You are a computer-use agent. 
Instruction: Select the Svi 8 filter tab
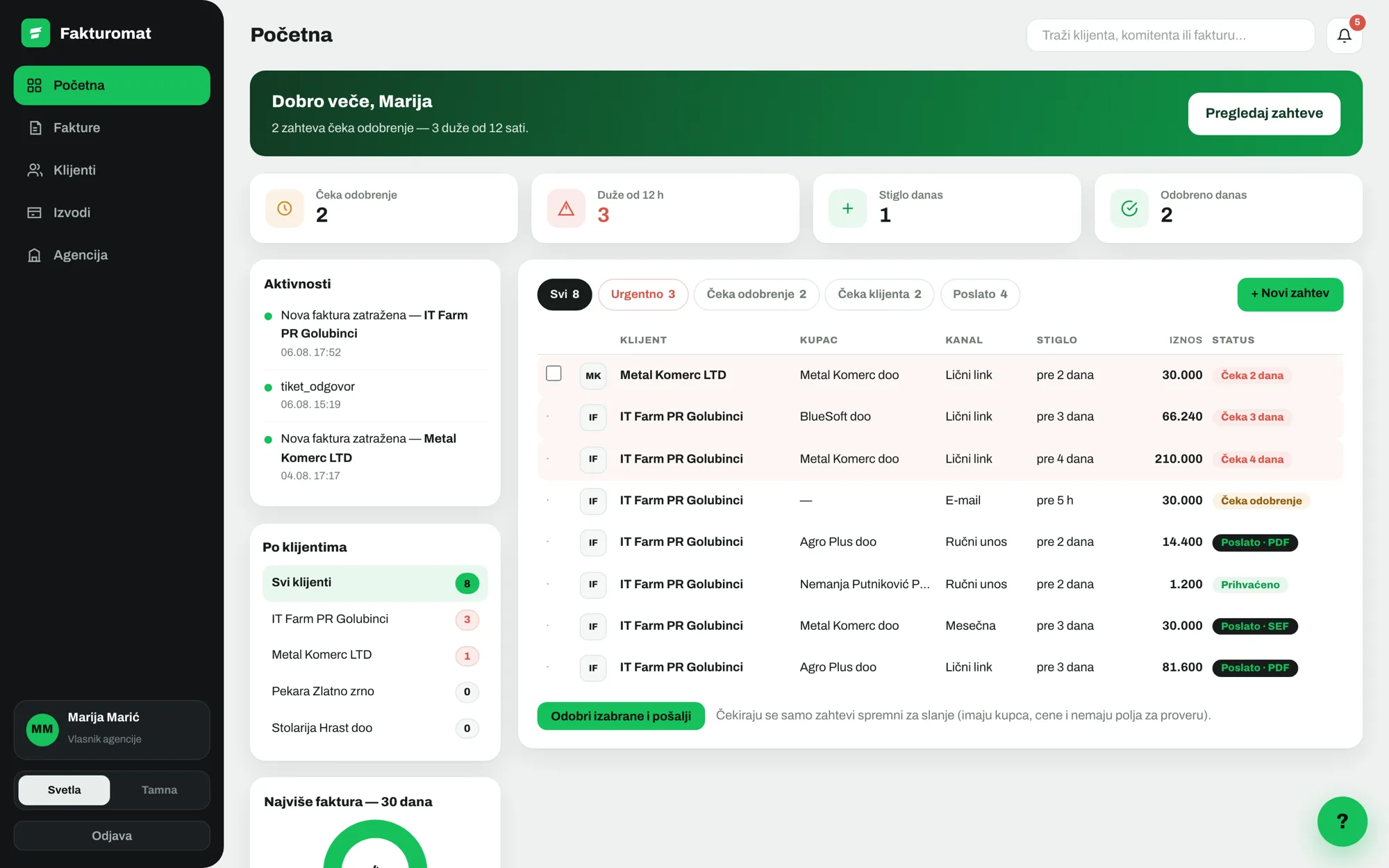pos(564,294)
